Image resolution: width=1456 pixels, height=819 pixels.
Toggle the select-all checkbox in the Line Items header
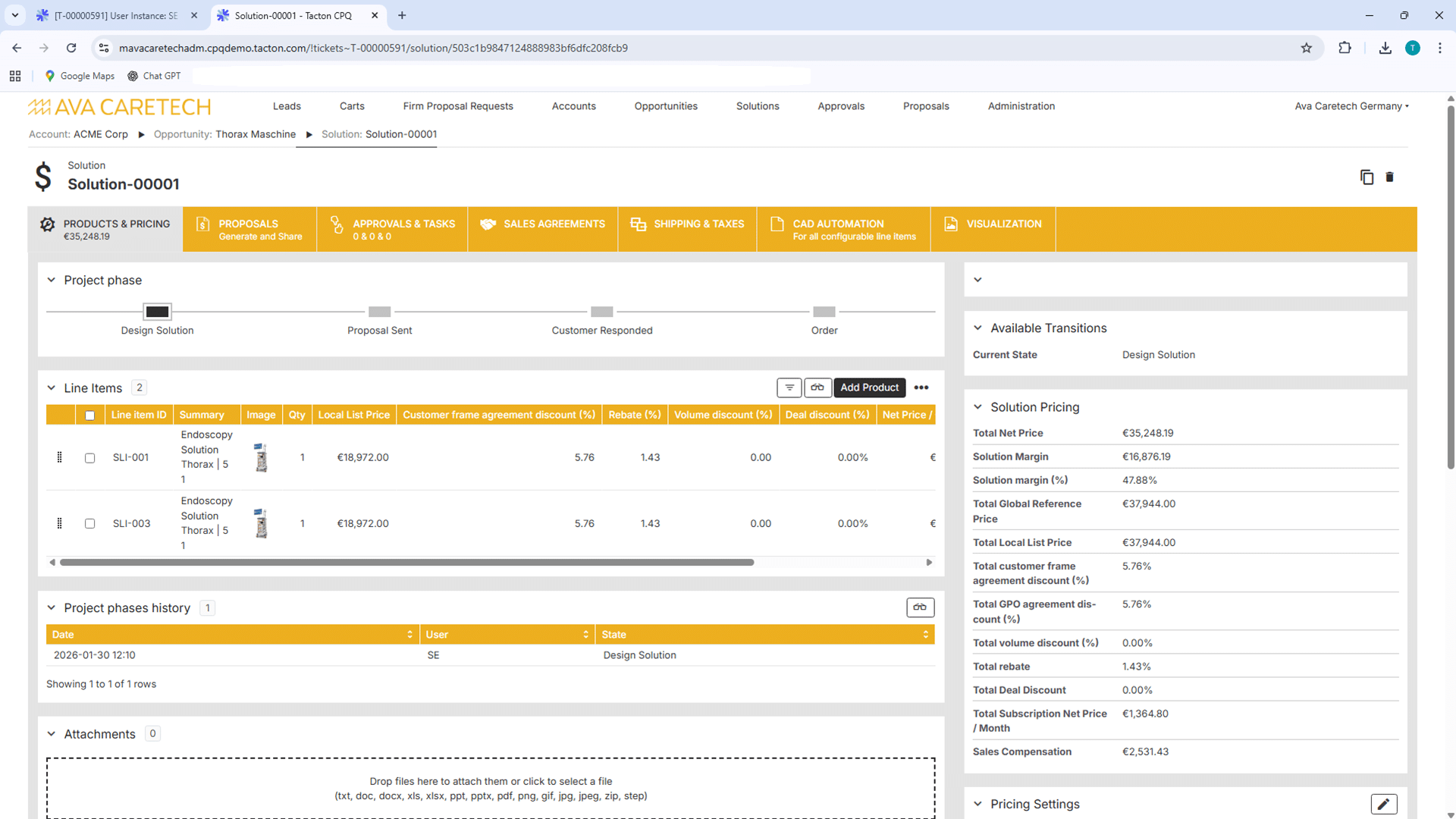(90, 416)
